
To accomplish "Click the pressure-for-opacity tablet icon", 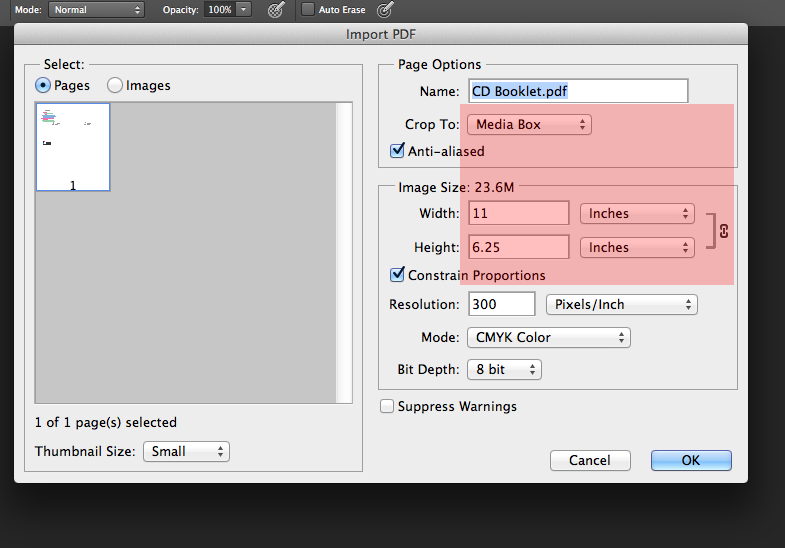I will 276,10.
